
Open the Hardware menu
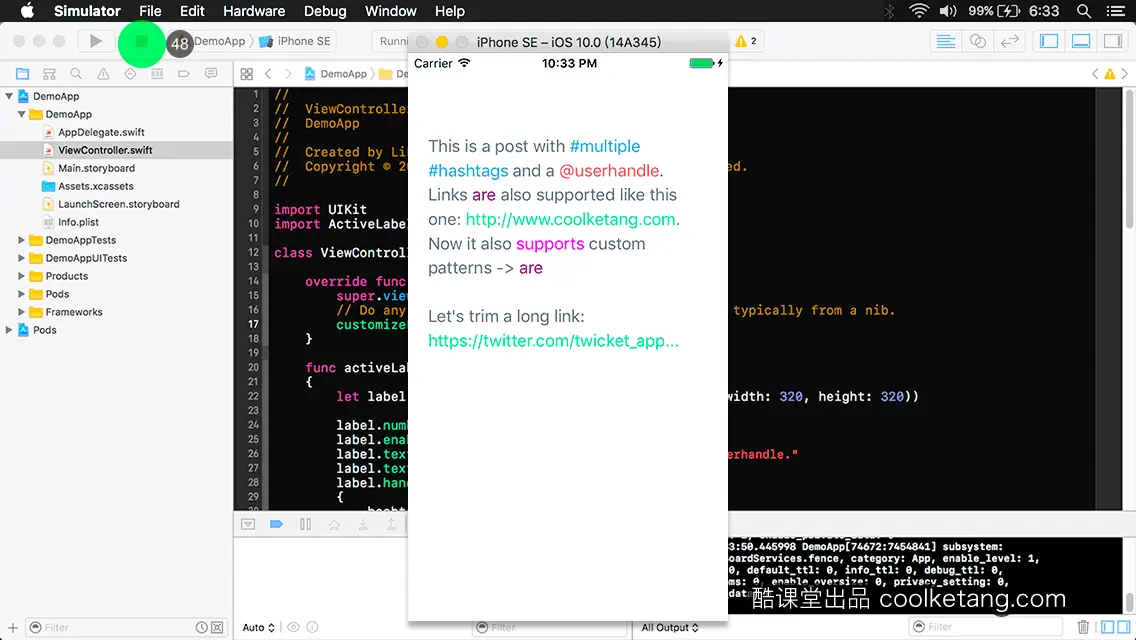254,11
